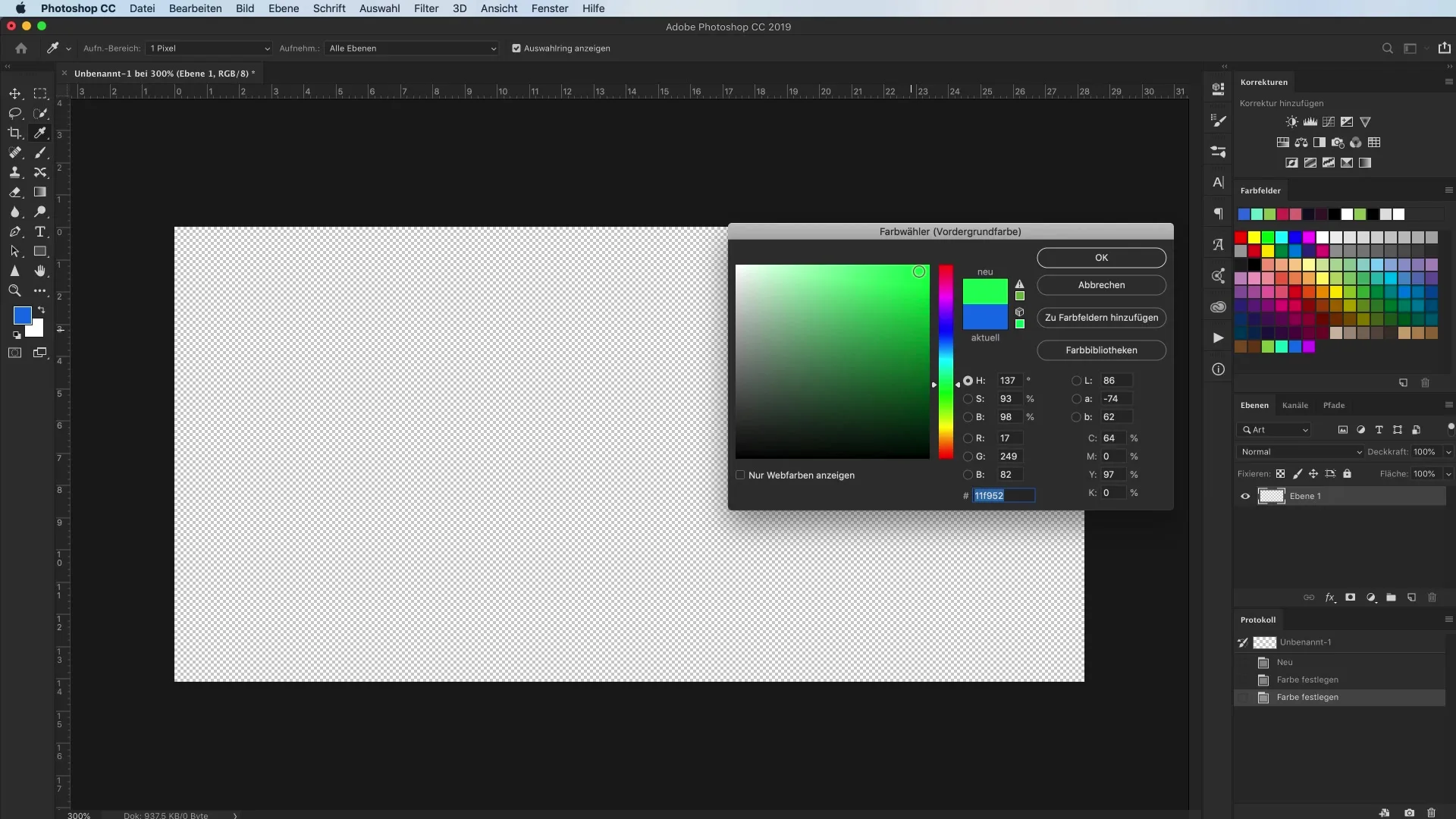Open the Photoshop search icon
This screenshot has width=1456, height=819.
click(x=1388, y=49)
